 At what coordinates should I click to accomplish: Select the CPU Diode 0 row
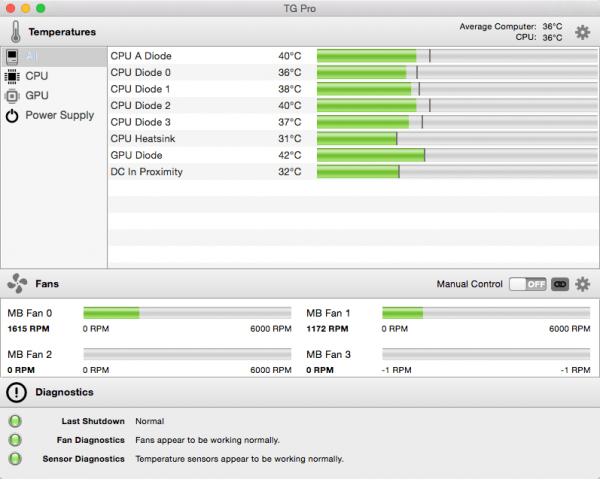point(353,72)
